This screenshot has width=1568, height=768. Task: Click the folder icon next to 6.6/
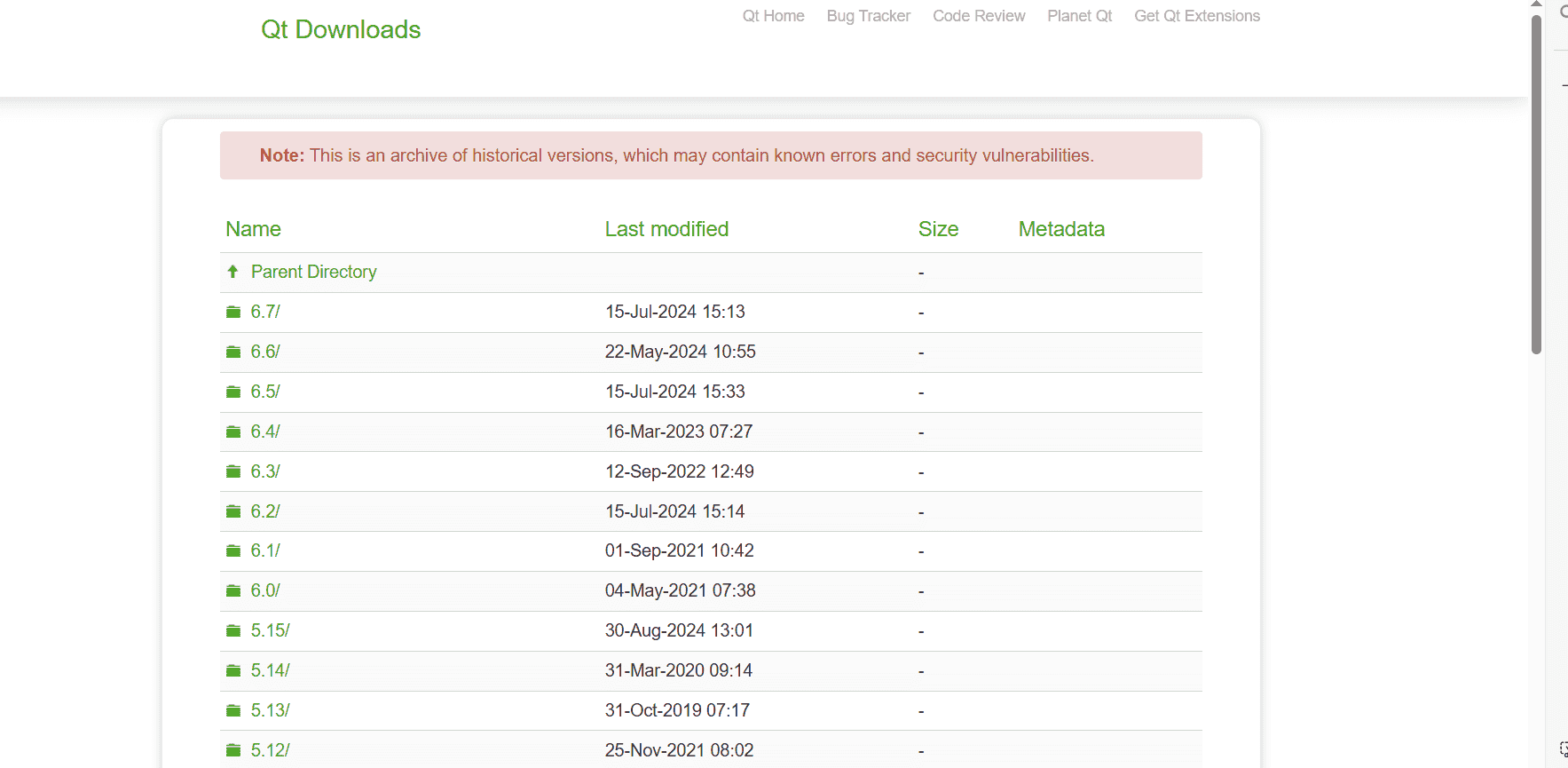point(233,352)
